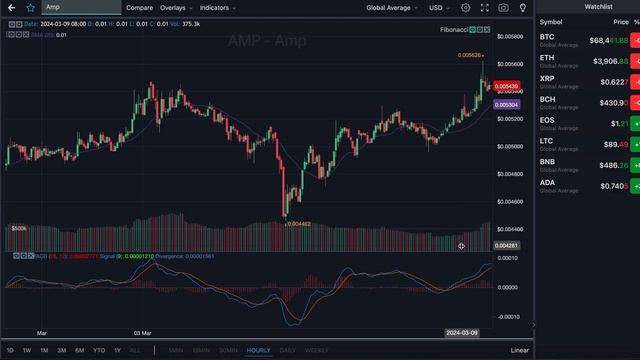The width and height of the screenshot is (640, 360).
Task: Click the 03 Mar label on time axis
Action: pyautogui.click(x=142, y=333)
